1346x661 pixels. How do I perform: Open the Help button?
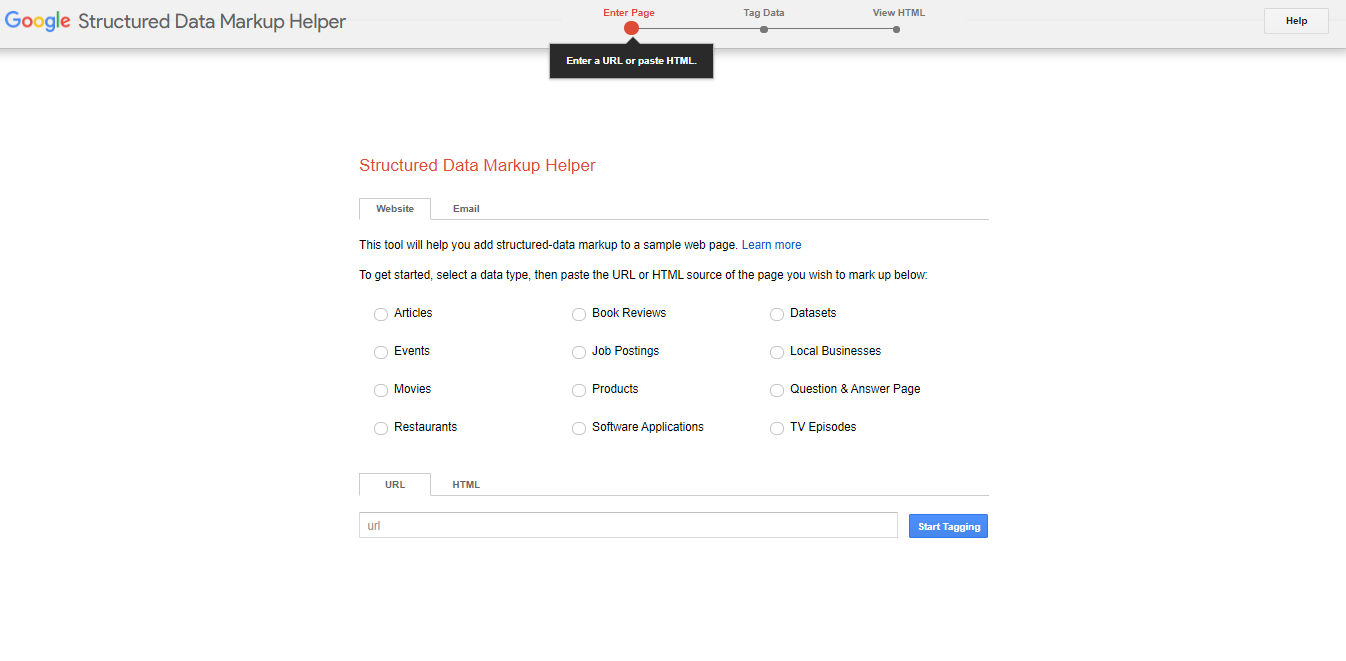1296,21
